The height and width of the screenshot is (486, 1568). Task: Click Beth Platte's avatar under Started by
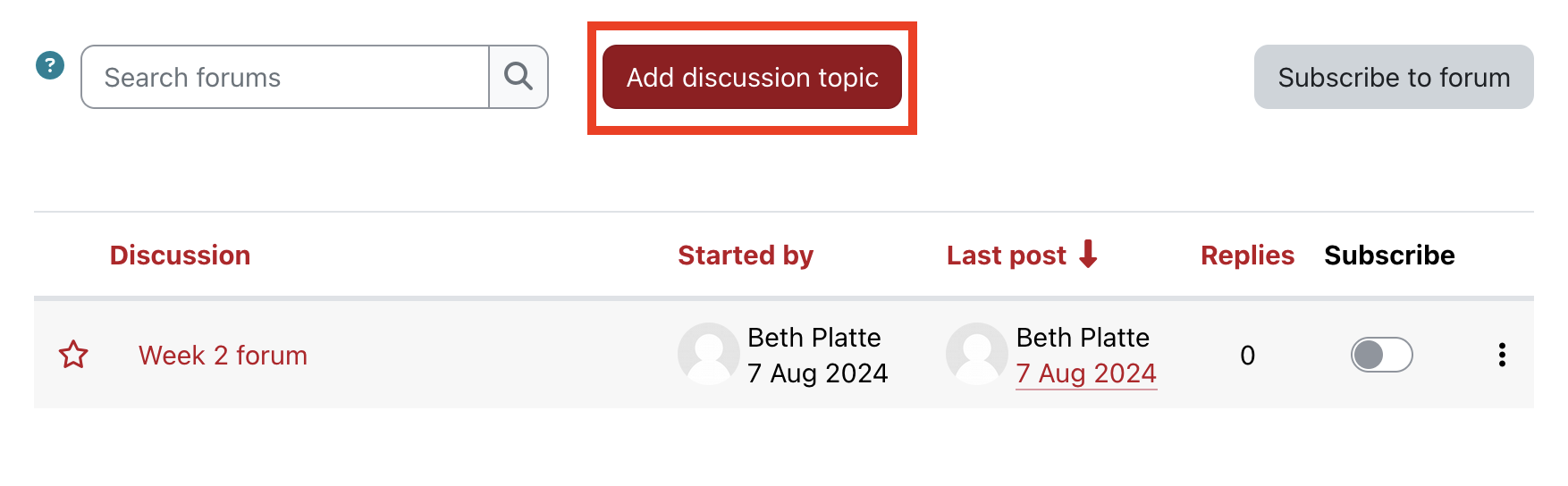[x=708, y=354]
